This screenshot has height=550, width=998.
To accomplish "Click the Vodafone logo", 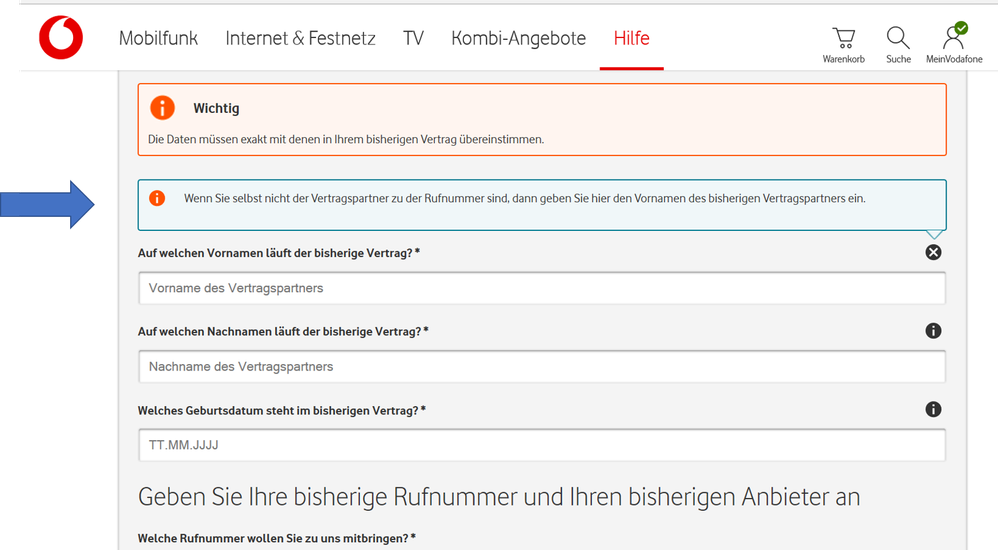I will point(60,38).
